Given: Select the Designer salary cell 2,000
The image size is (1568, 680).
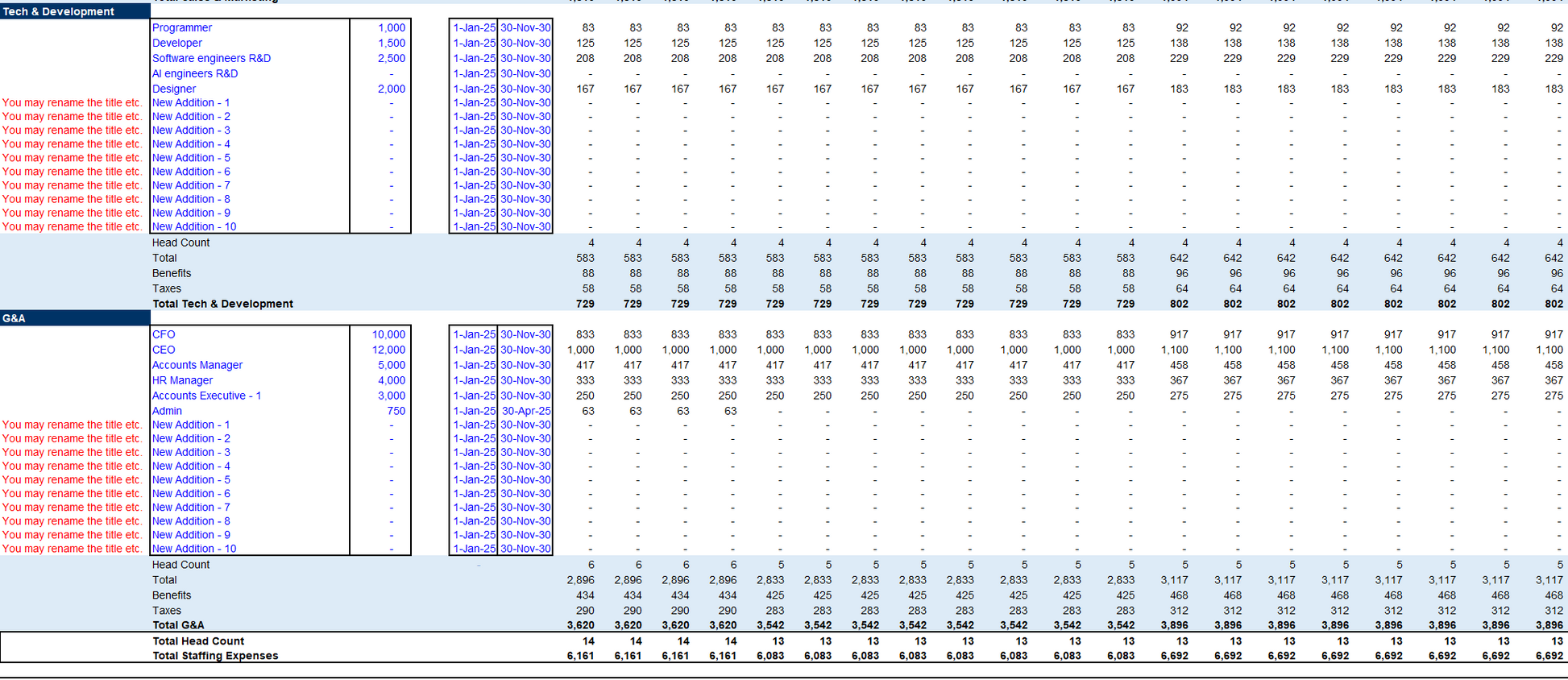Looking at the screenshot, I should point(392,89).
